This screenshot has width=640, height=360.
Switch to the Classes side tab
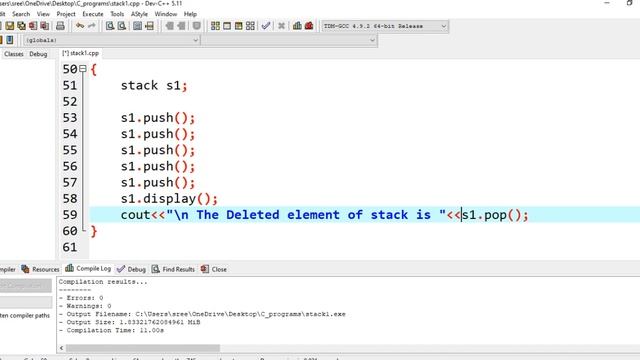pyautogui.click(x=14, y=54)
